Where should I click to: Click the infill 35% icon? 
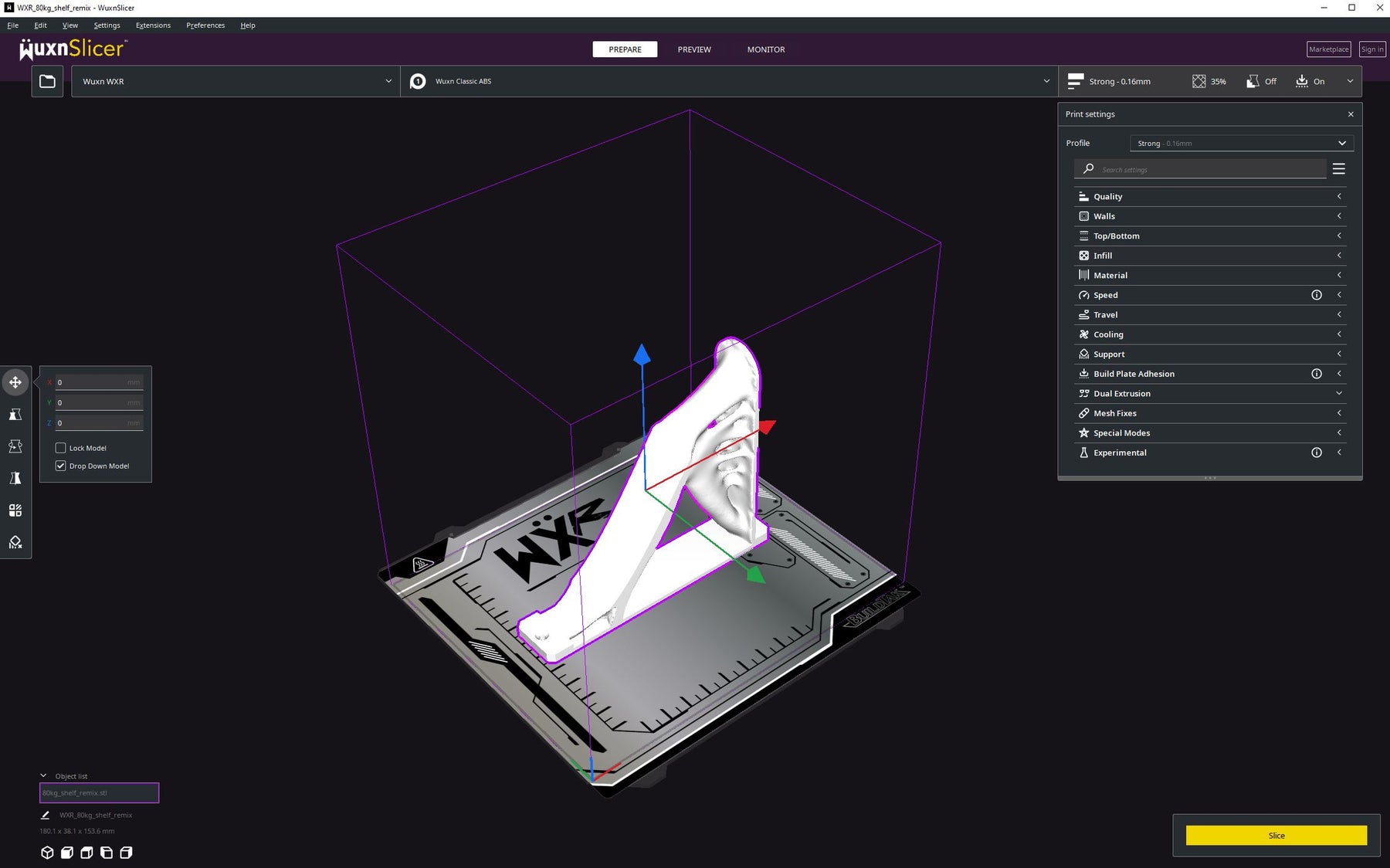point(1198,81)
